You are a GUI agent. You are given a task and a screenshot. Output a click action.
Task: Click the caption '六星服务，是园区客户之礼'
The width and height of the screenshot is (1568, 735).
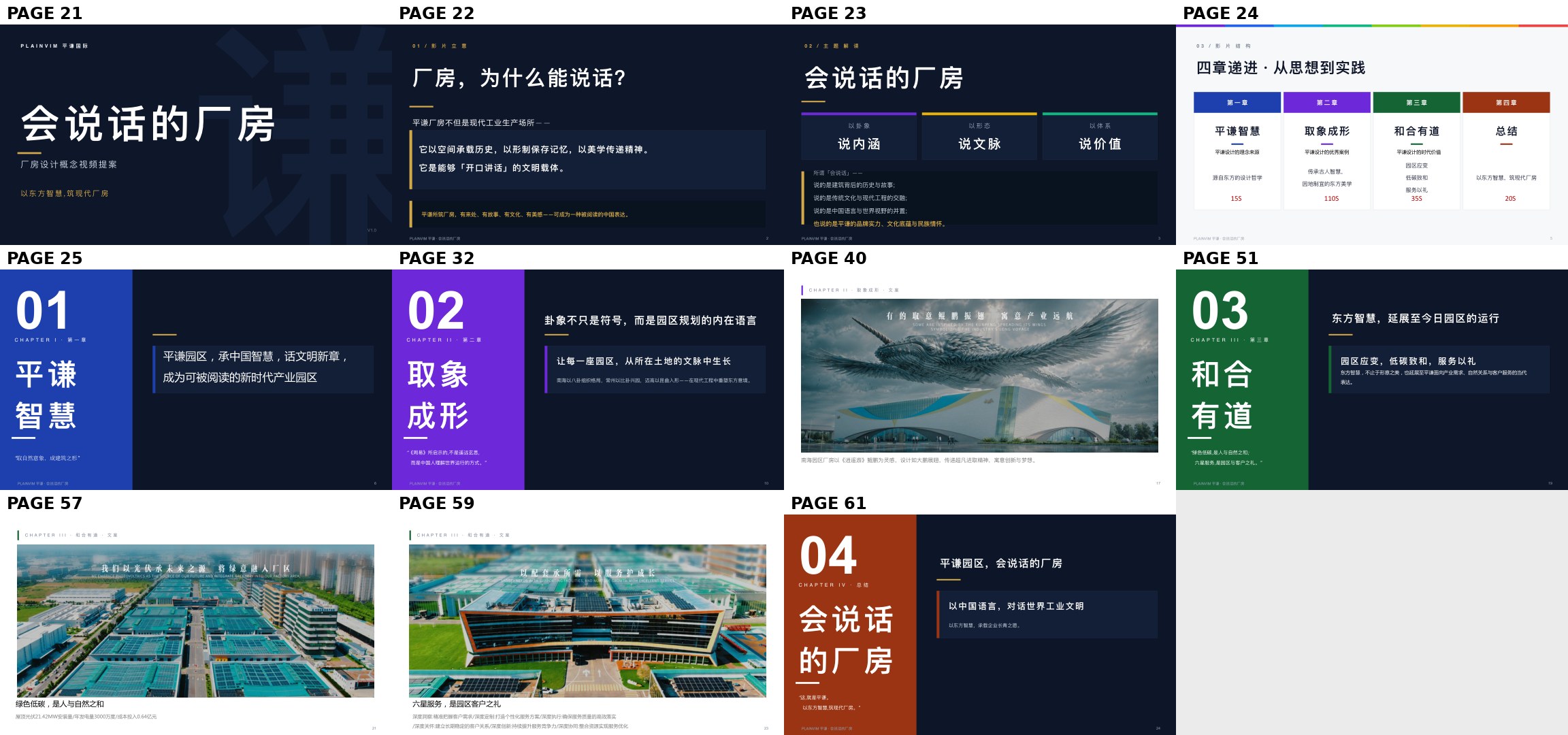click(457, 704)
